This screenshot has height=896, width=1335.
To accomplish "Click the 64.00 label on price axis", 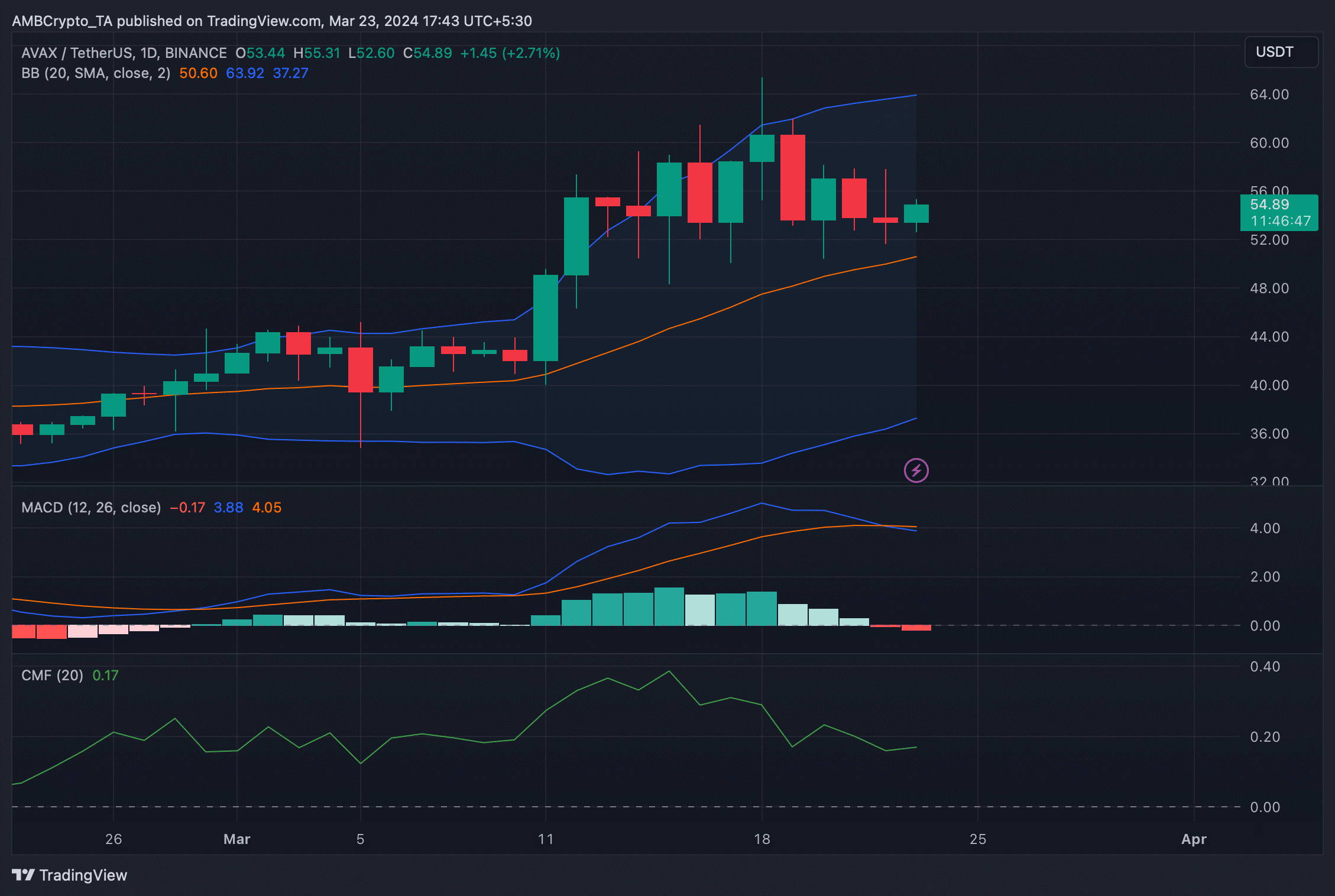I will tap(1269, 95).
